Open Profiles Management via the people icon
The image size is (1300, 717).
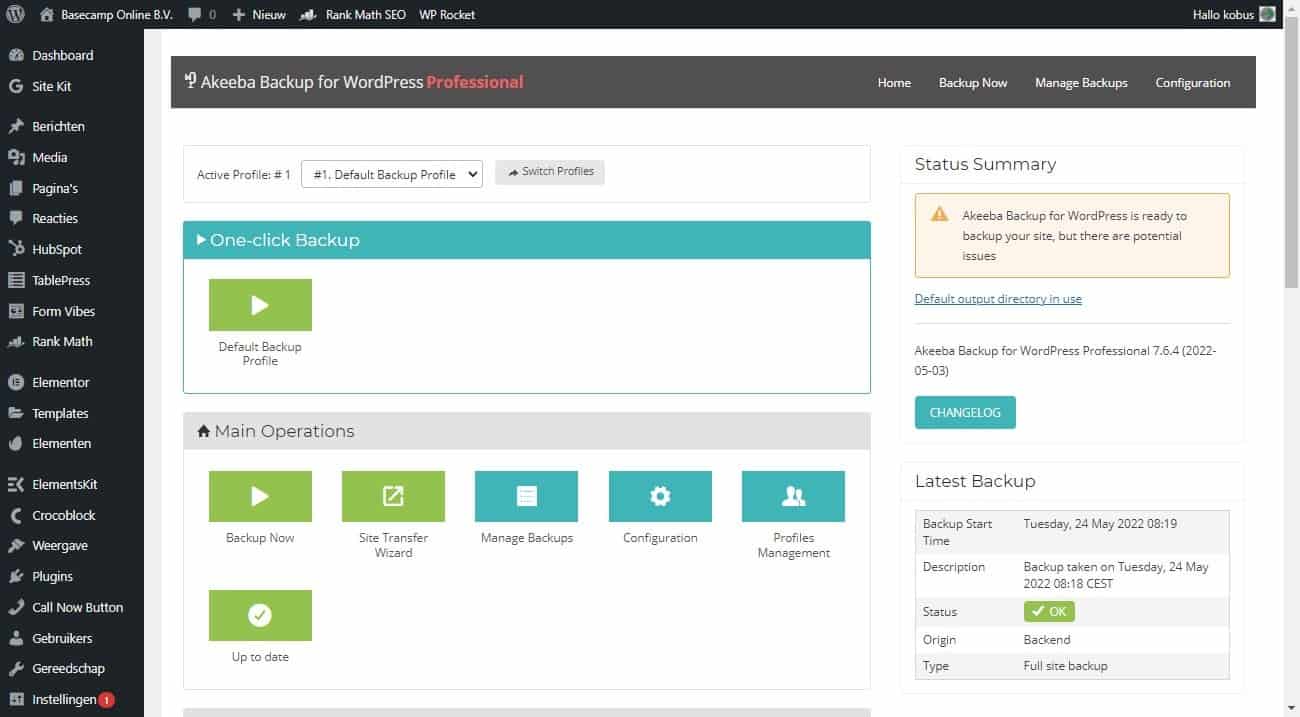pyautogui.click(x=792, y=496)
